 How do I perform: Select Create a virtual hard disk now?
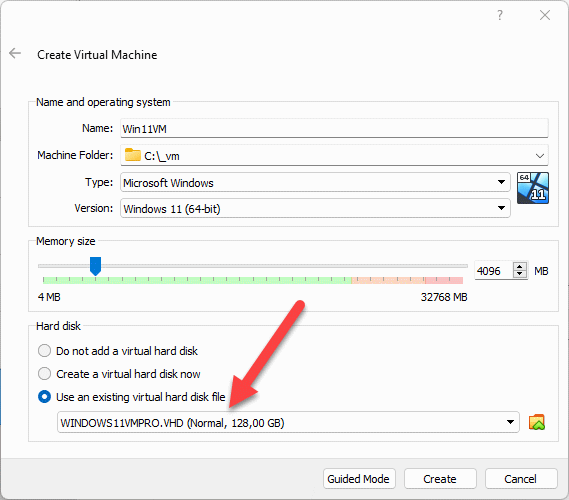click(x=44, y=374)
